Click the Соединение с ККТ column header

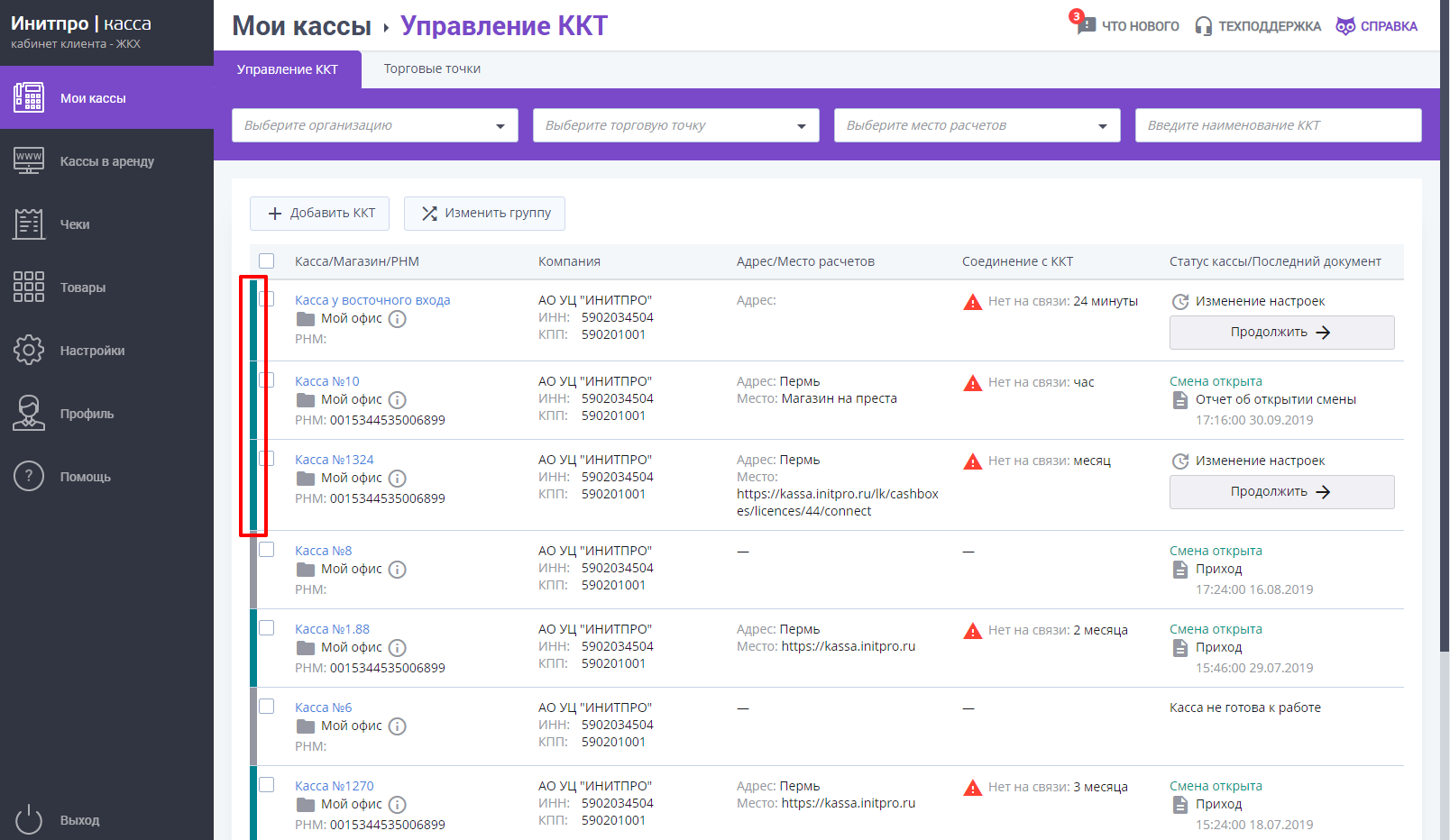(1017, 262)
